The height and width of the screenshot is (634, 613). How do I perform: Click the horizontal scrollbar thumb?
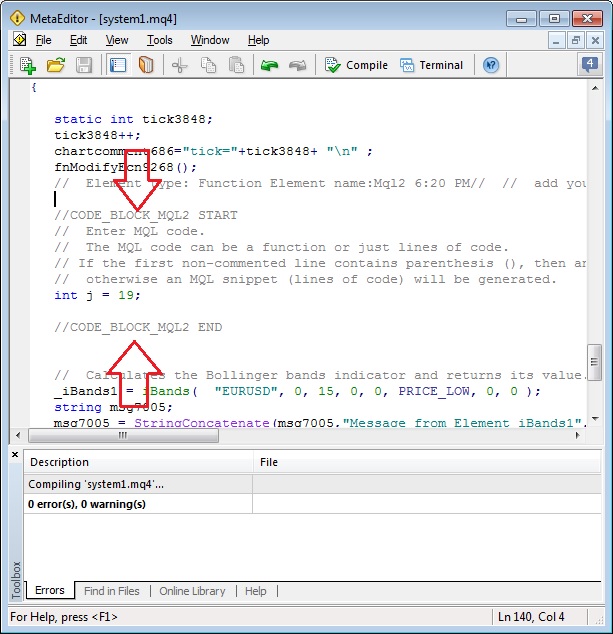(x=123, y=435)
